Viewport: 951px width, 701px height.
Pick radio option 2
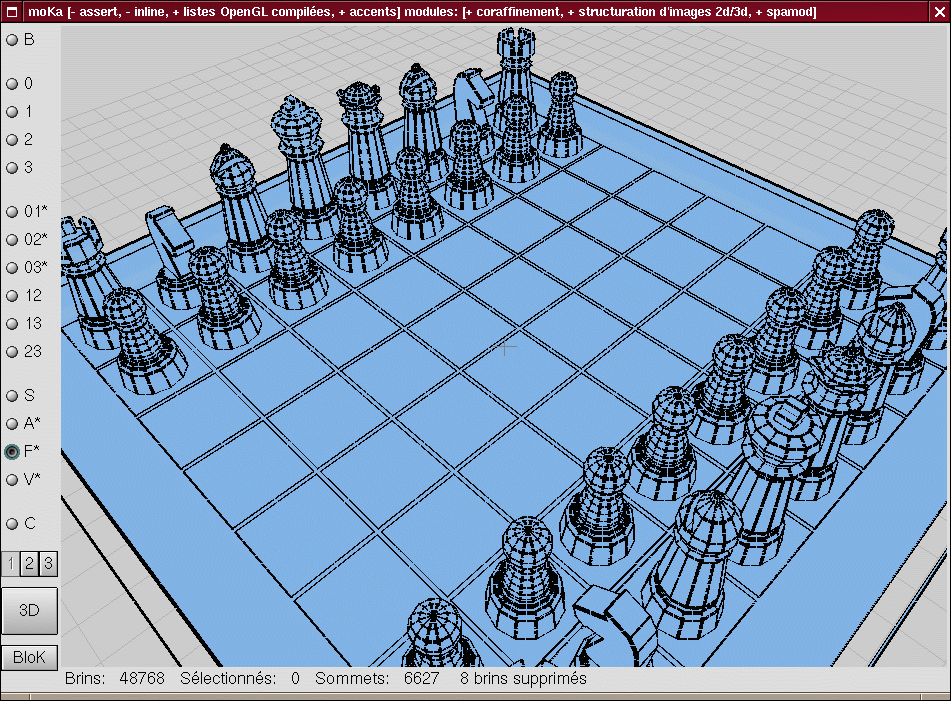point(13,140)
